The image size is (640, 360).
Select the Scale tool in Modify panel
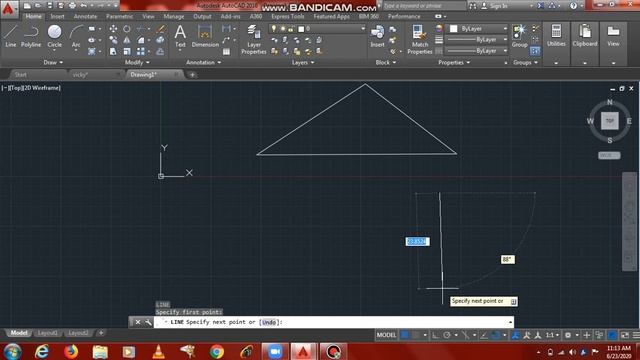(x=127, y=51)
